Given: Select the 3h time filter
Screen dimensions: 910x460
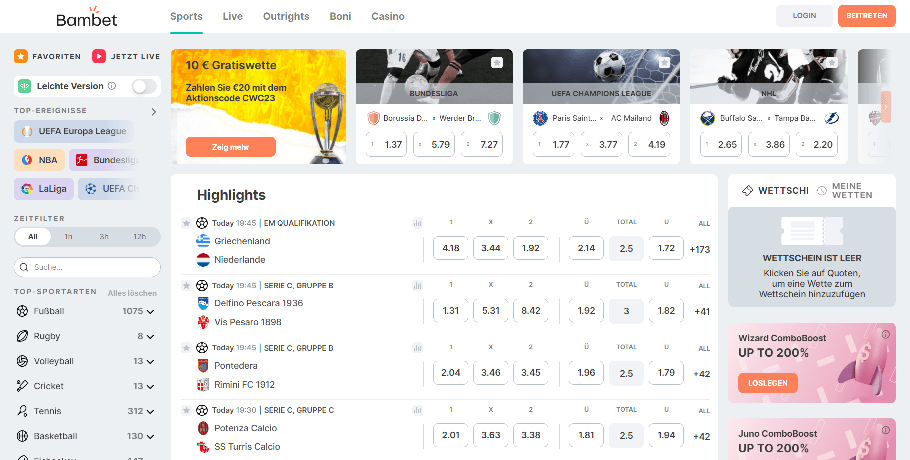Looking at the screenshot, I should click(x=104, y=237).
